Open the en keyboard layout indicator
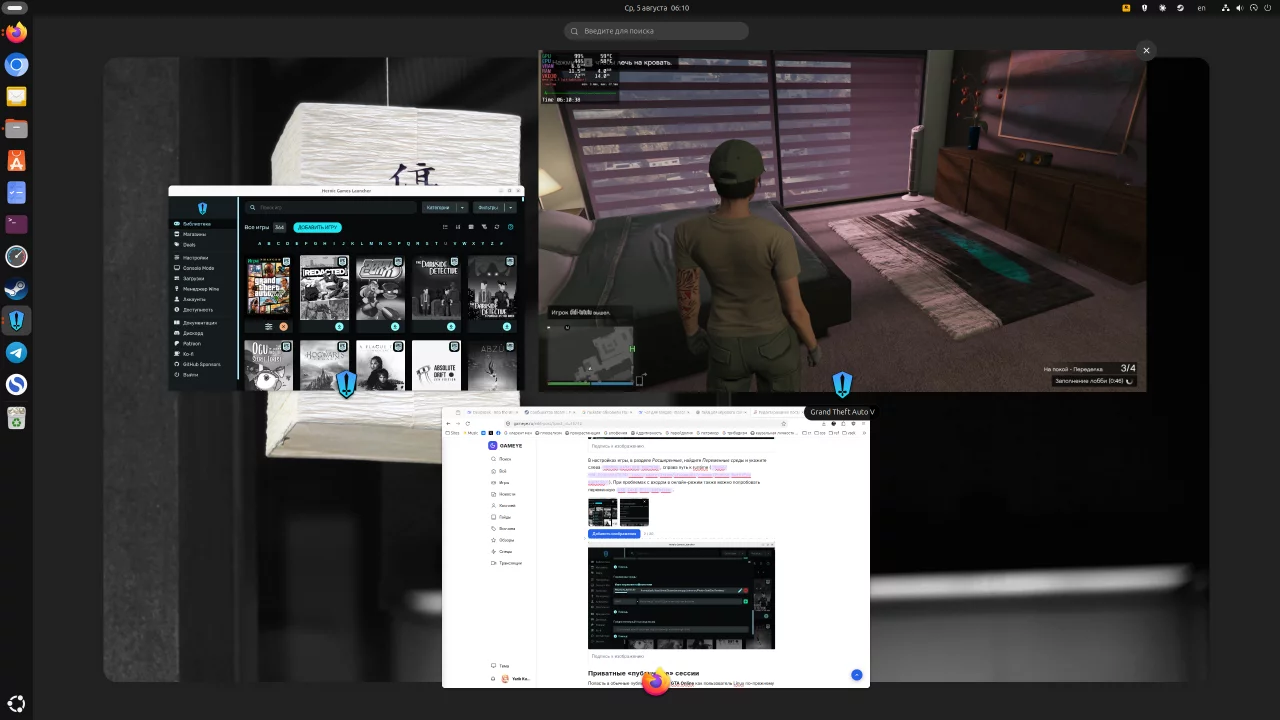 click(x=1201, y=8)
